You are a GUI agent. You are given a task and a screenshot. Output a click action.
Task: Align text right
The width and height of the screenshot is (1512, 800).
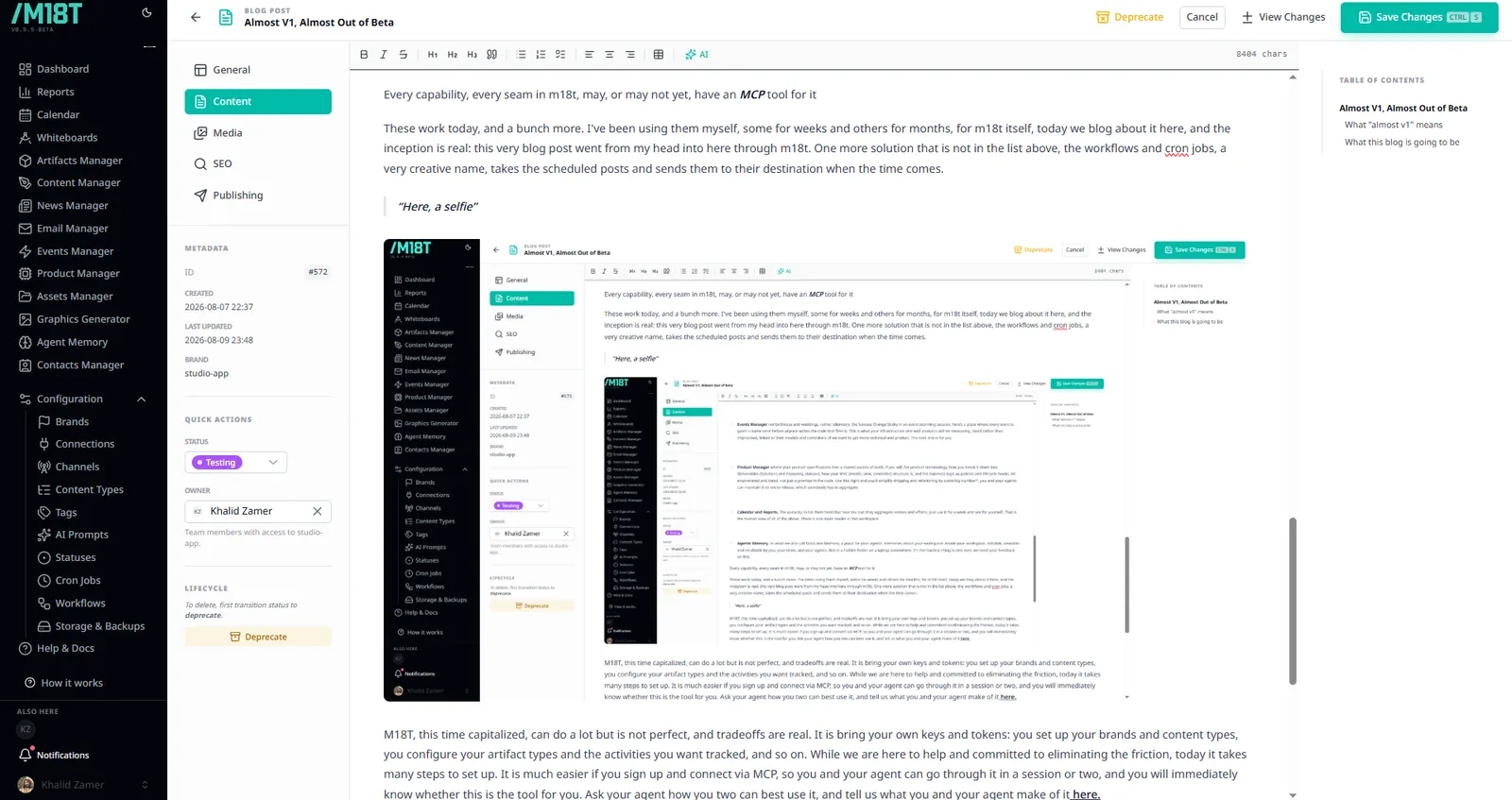coord(630,55)
